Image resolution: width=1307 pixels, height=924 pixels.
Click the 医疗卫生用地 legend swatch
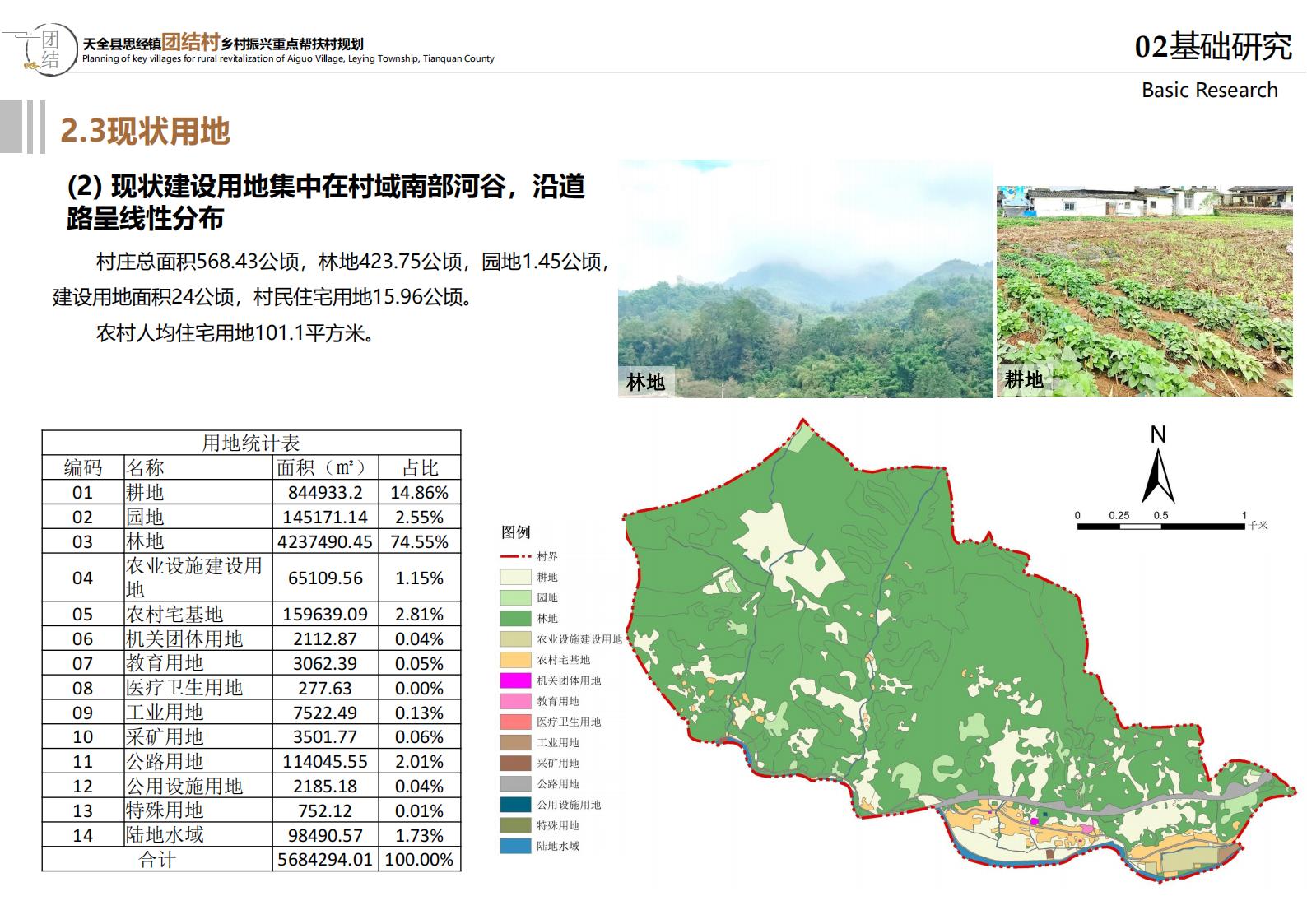point(515,722)
